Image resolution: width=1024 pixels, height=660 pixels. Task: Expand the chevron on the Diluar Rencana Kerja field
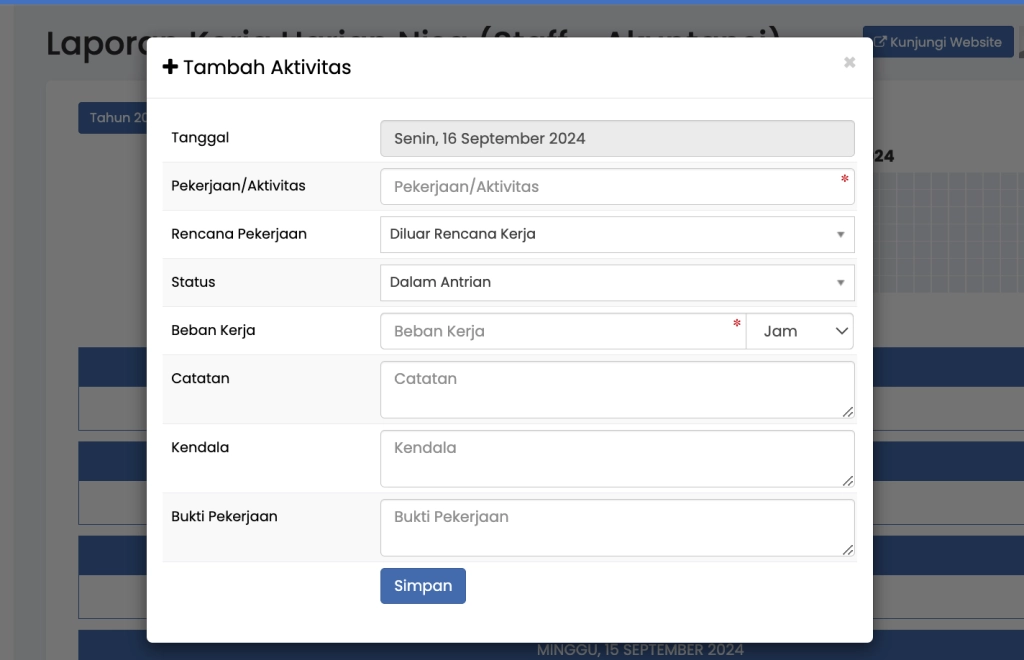(840, 234)
